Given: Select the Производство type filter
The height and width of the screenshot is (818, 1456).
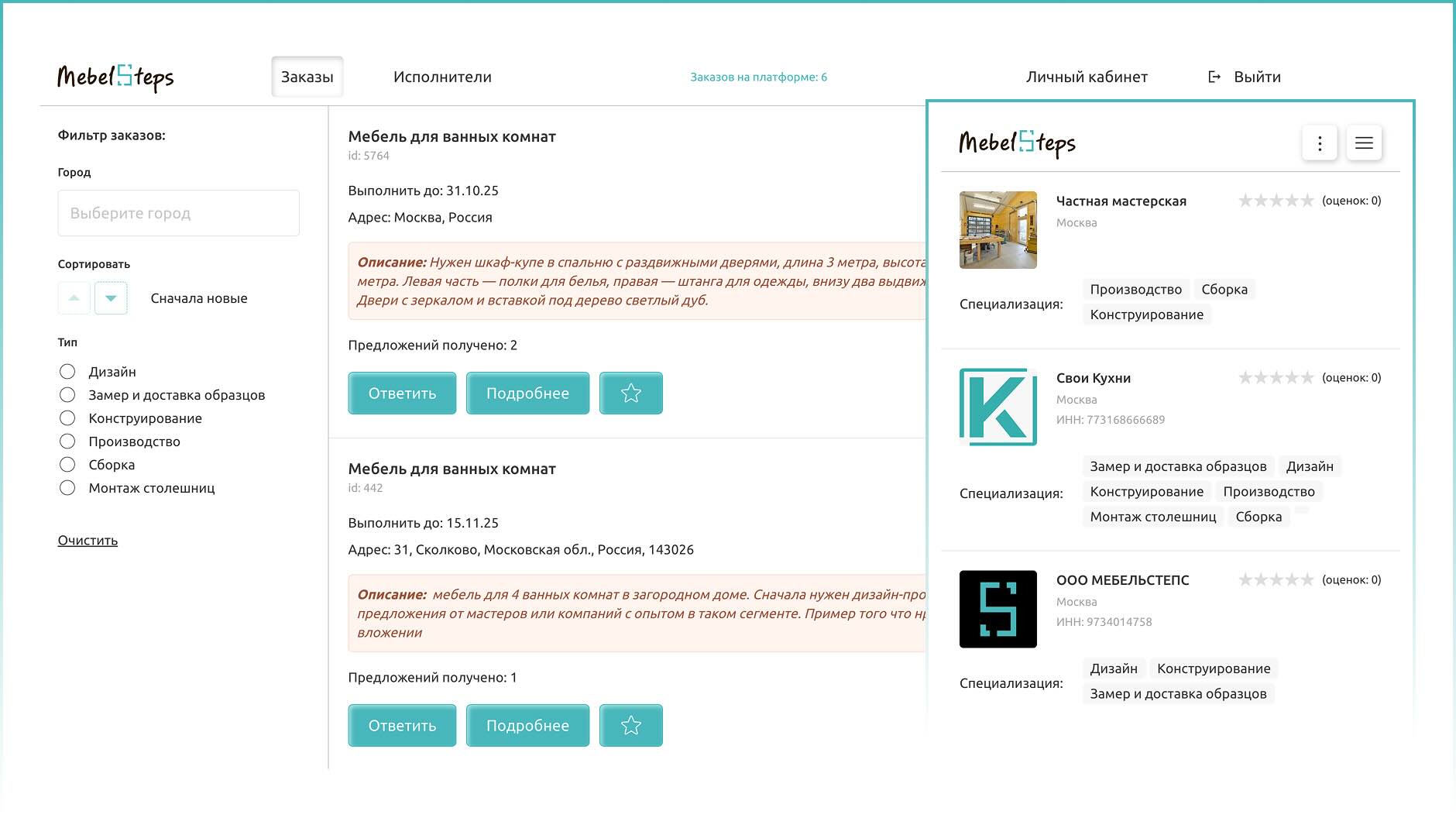Looking at the screenshot, I should 67,442.
